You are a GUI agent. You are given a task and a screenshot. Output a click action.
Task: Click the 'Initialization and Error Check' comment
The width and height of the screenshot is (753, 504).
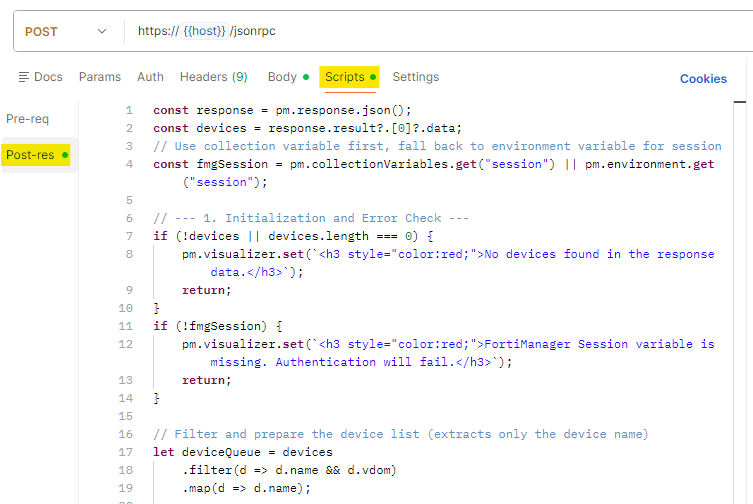[x=311, y=218]
